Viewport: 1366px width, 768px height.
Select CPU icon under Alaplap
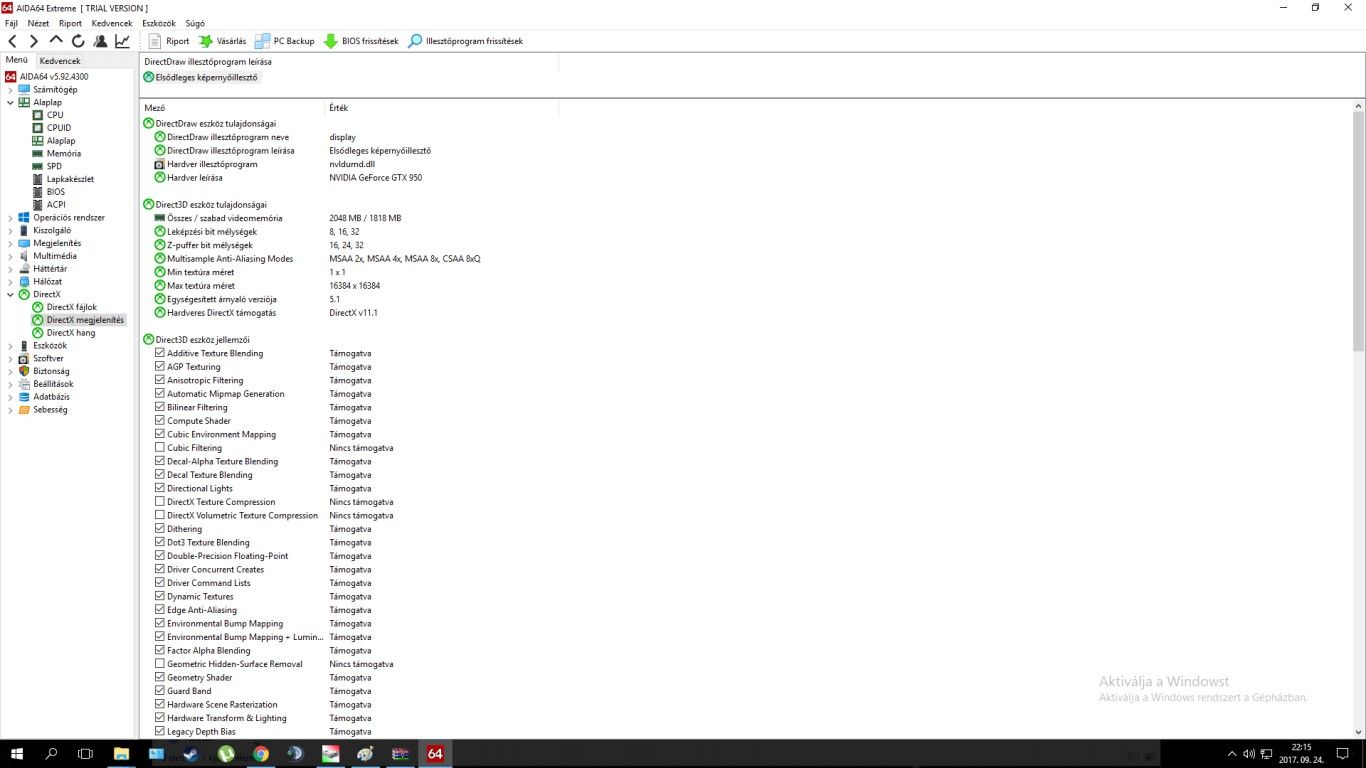38,115
